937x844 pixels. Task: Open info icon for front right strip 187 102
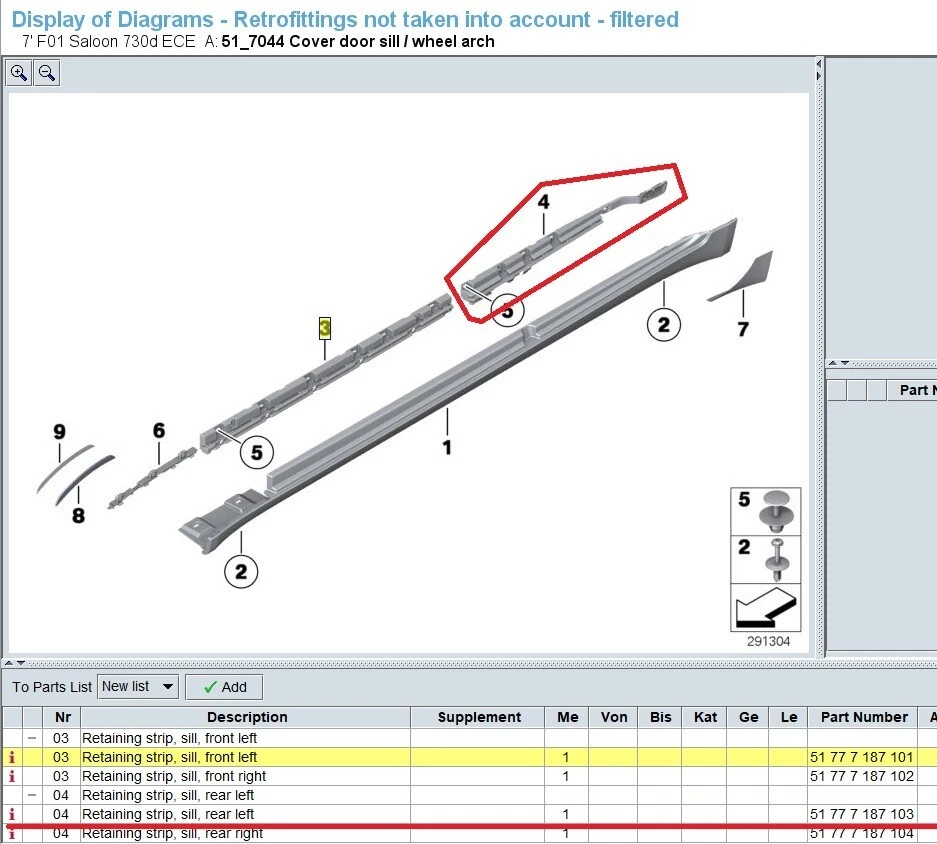click(11, 776)
